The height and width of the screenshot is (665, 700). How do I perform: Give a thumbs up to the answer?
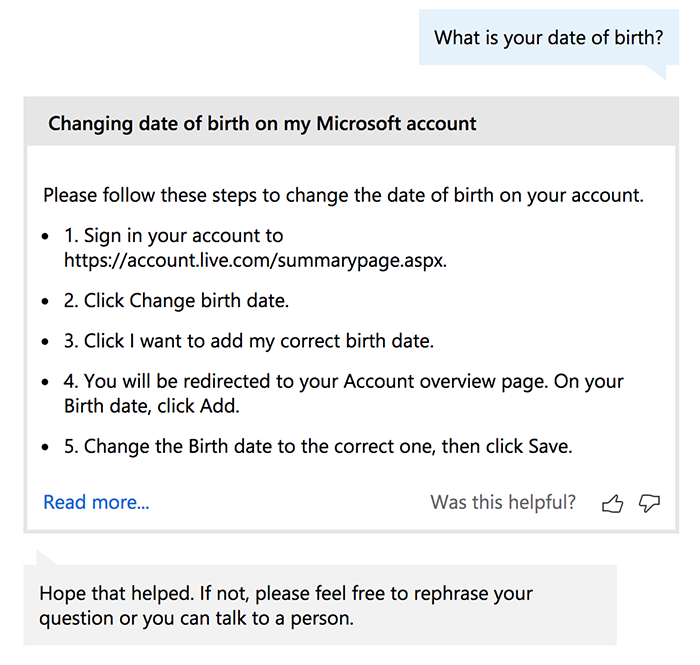(x=612, y=504)
